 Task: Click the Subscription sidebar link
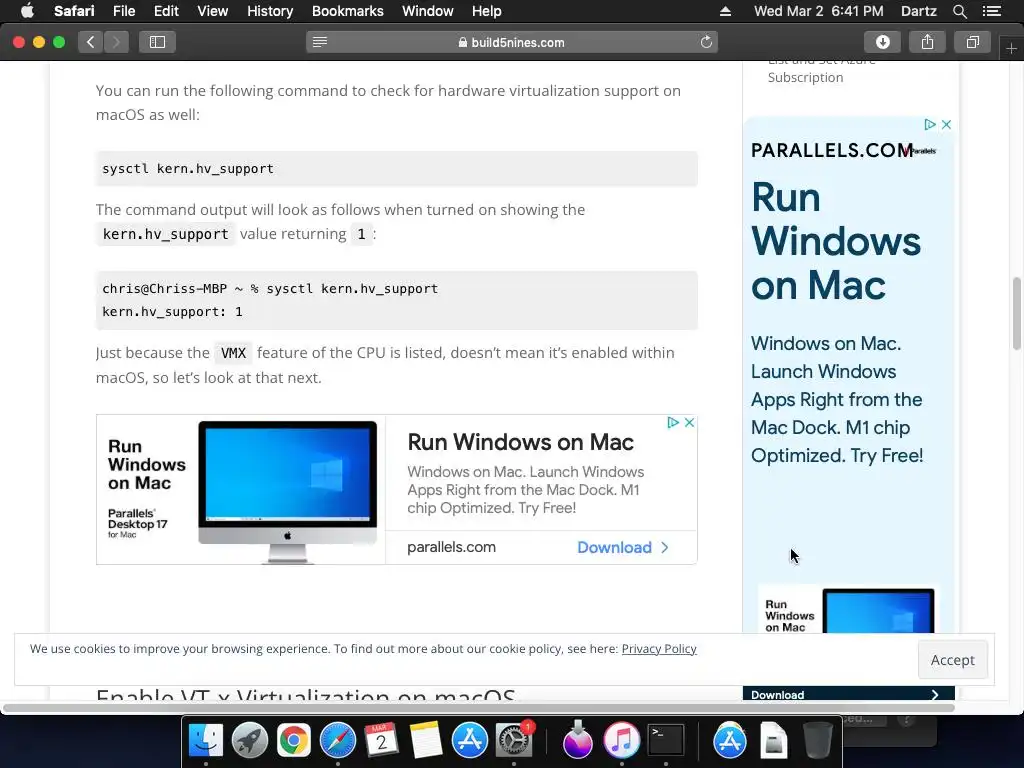point(805,77)
